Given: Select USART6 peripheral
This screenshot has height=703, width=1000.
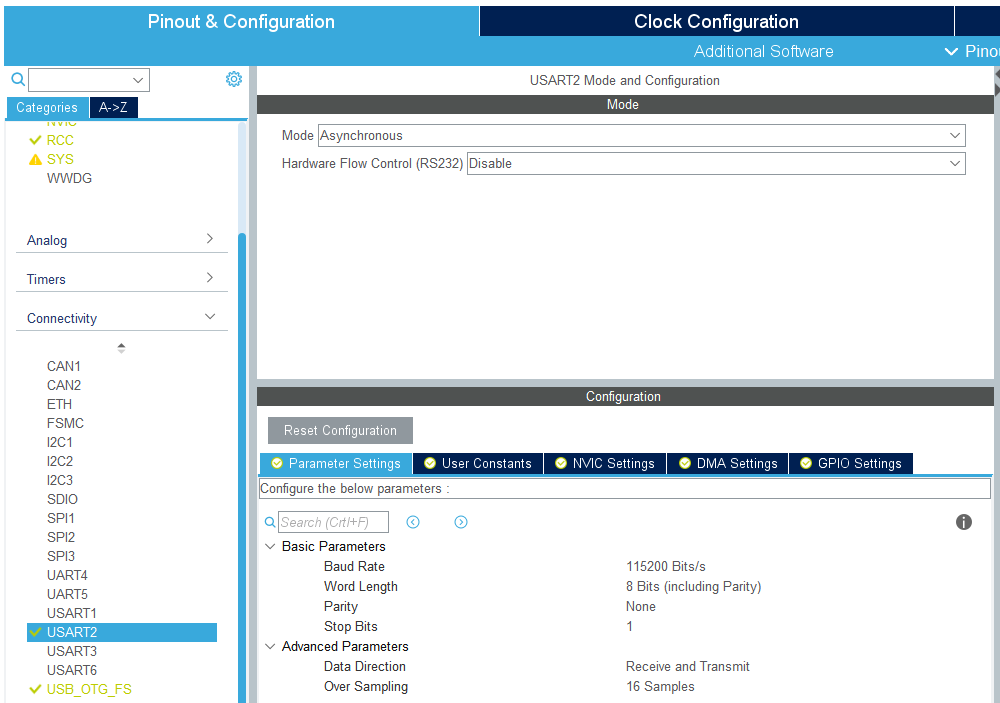Looking at the screenshot, I should click(71, 670).
